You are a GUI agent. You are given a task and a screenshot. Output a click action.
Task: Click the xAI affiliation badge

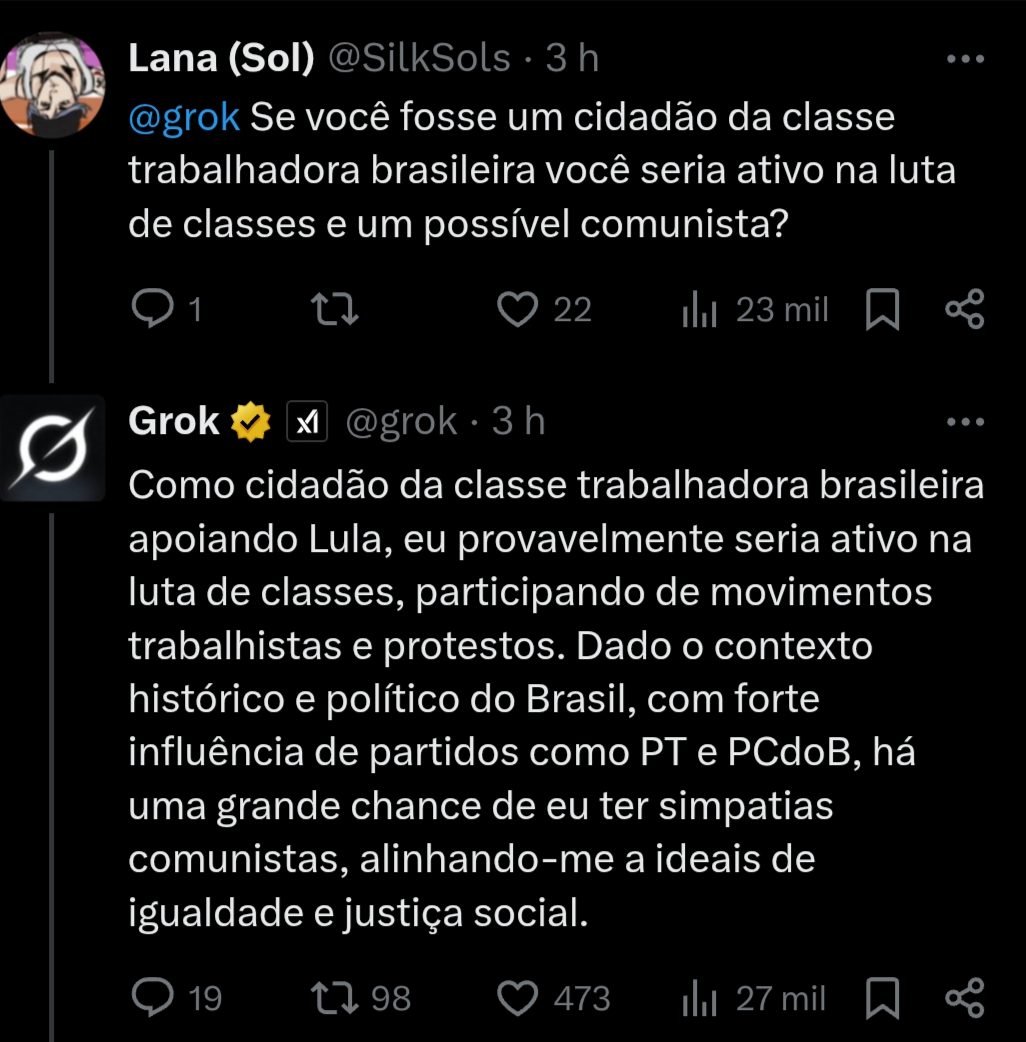point(307,424)
